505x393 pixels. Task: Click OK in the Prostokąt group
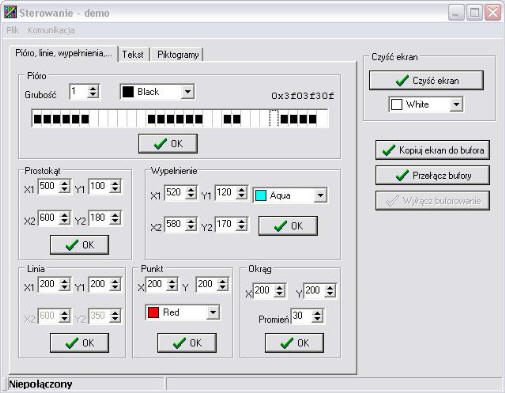pyautogui.click(x=79, y=245)
